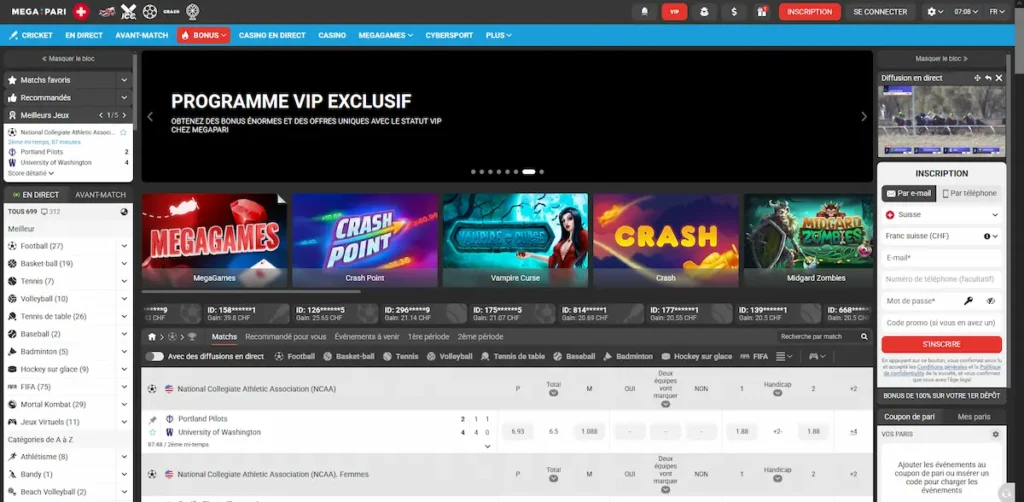Select Par téléphone registration option
Image resolution: width=1024 pixels, height=502 pixels.
tap(969, 193)
